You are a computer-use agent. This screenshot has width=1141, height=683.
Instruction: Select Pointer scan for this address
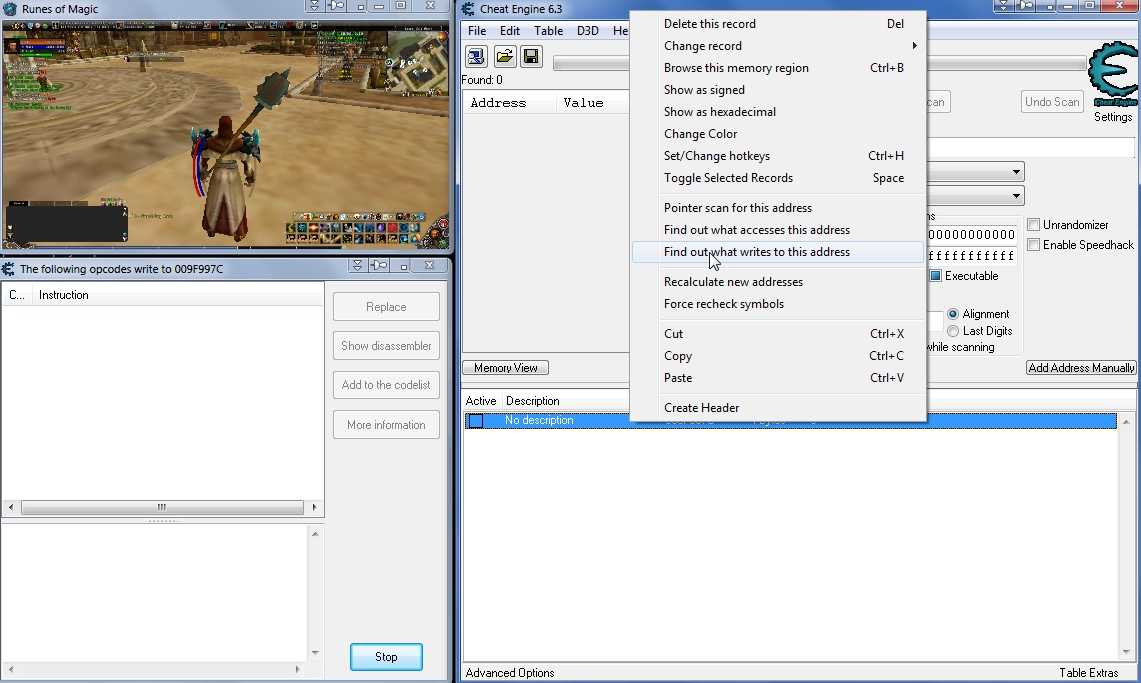tap(737, 208)
